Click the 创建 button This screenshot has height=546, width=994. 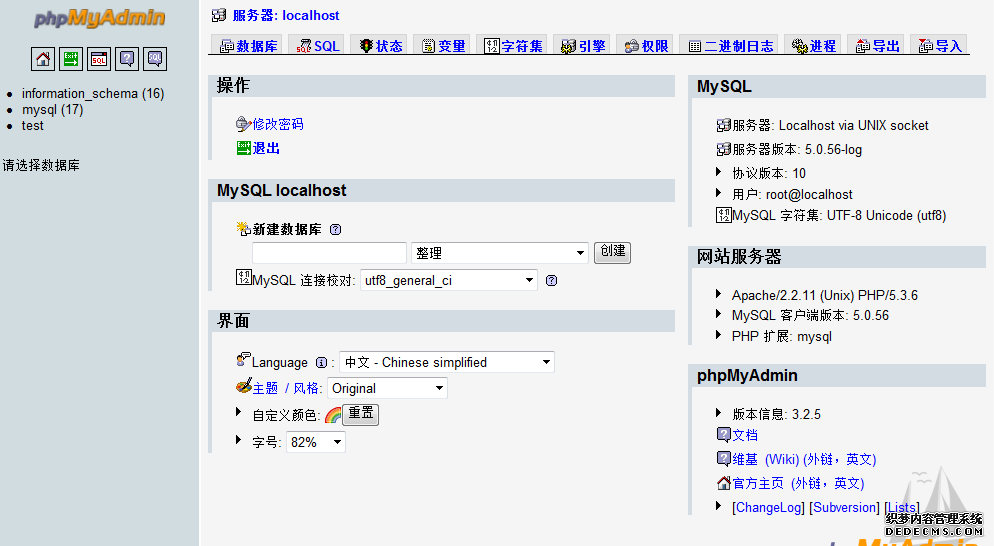pyautogui.click(x=612, y=252)
